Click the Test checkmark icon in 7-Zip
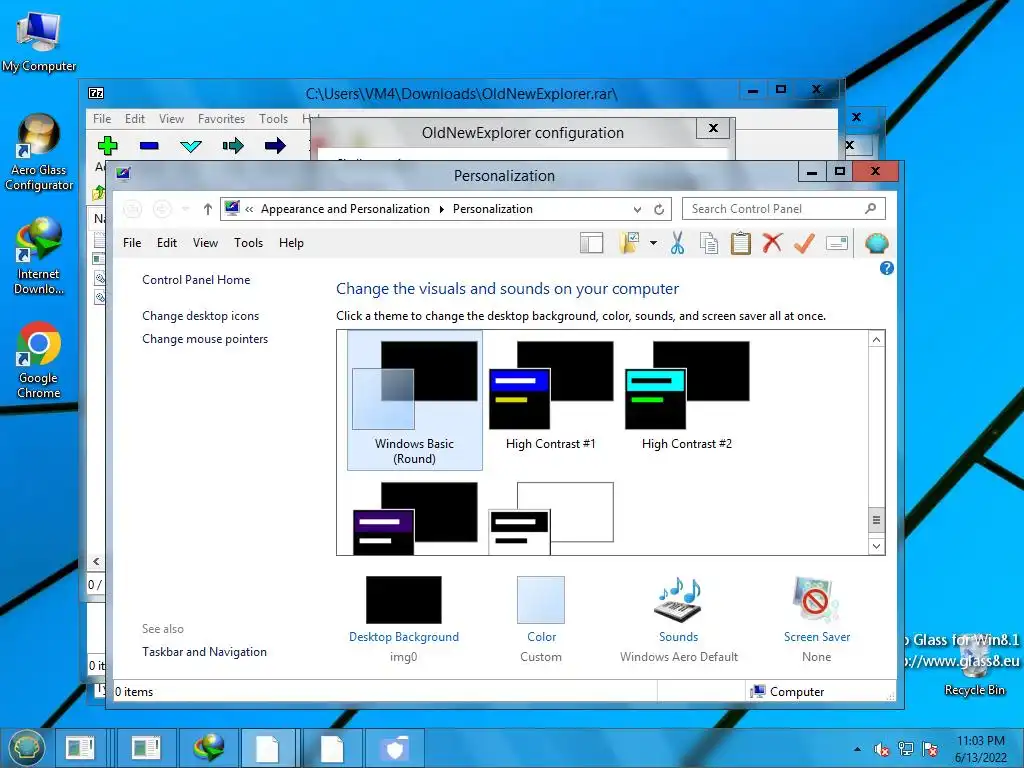 click(x=191, y=146)
